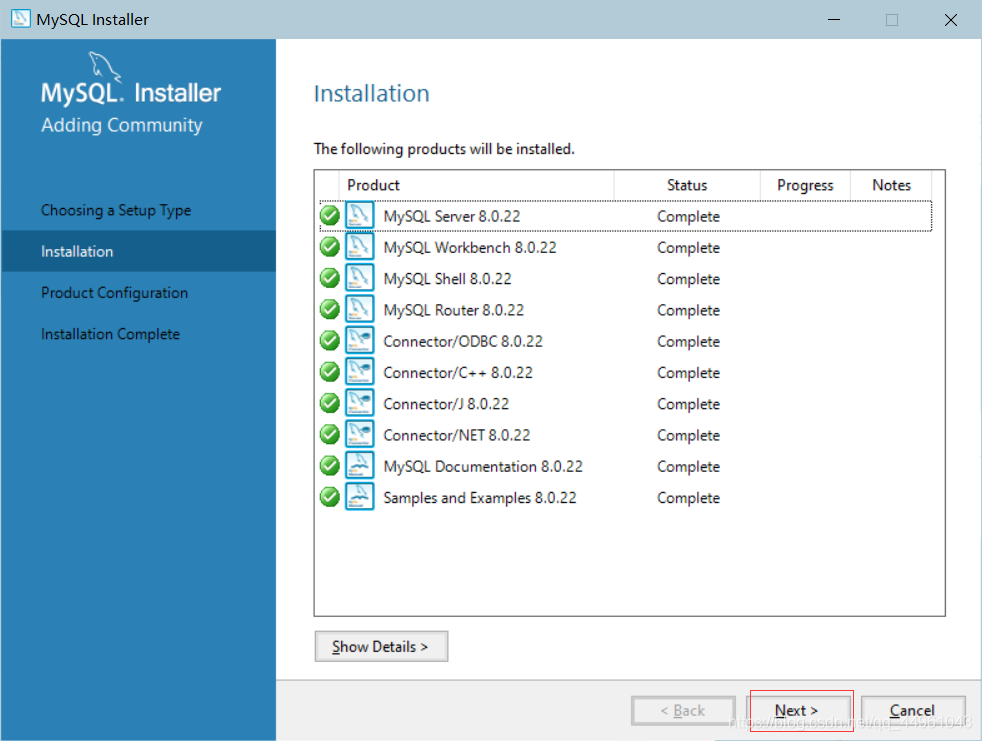This screenshot has width=982, height=741.
Task: Click green checkmark beside MySQL Router
Action: tap(329, 309)
